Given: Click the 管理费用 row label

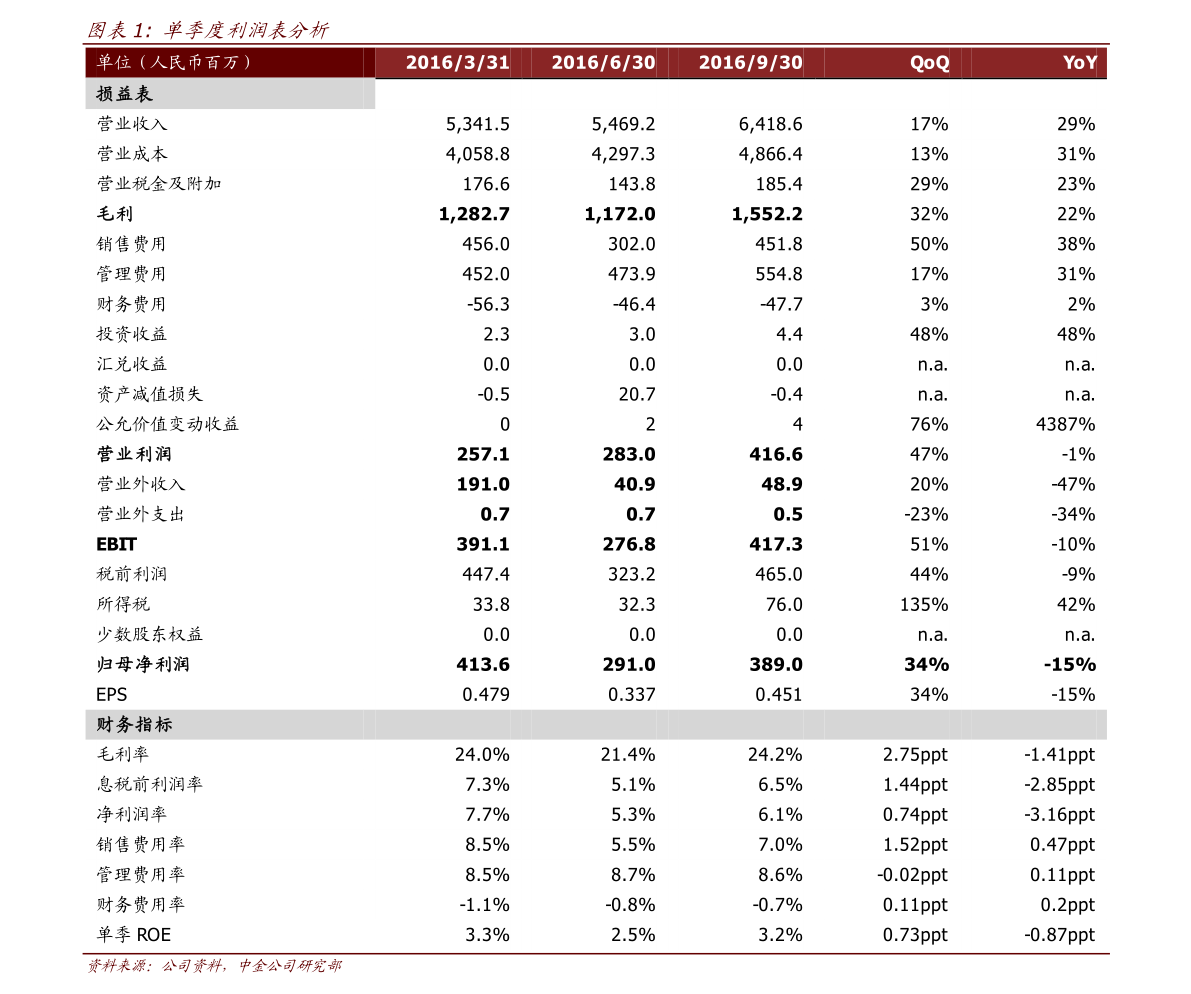Looking at the screenshot, I should [131, 274].
